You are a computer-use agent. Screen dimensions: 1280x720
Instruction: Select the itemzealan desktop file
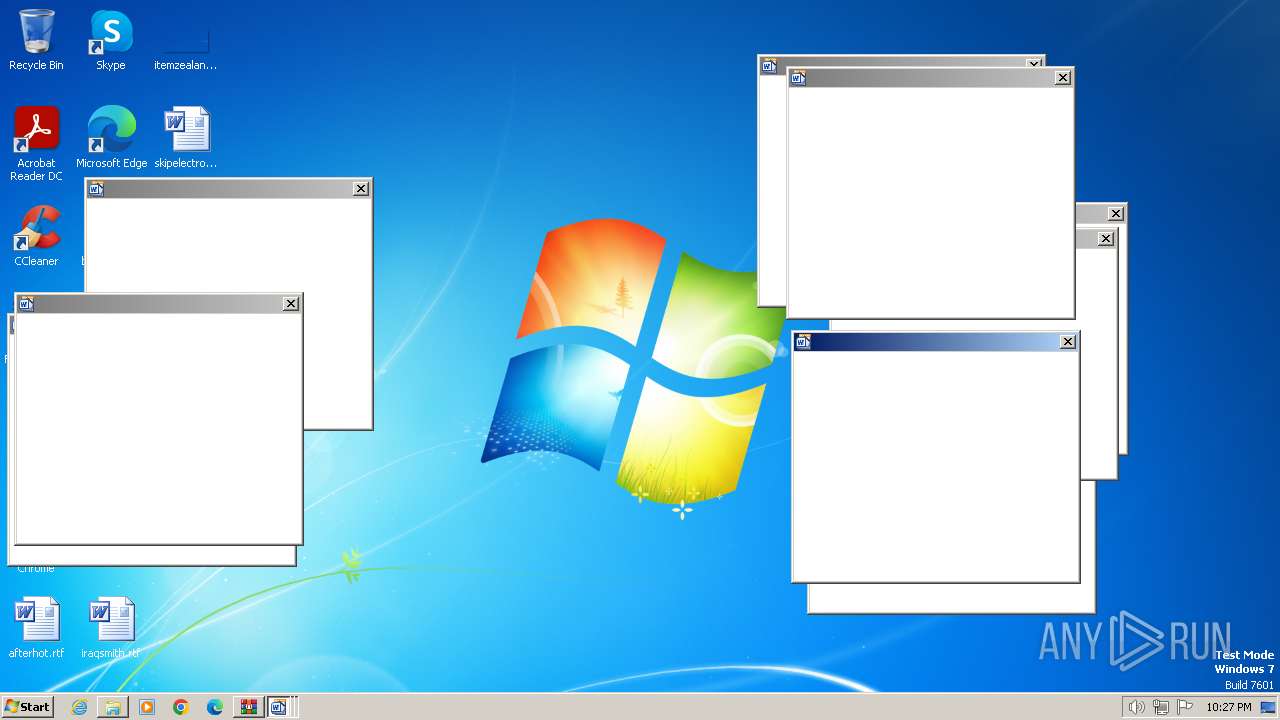(x=185, y=40)
